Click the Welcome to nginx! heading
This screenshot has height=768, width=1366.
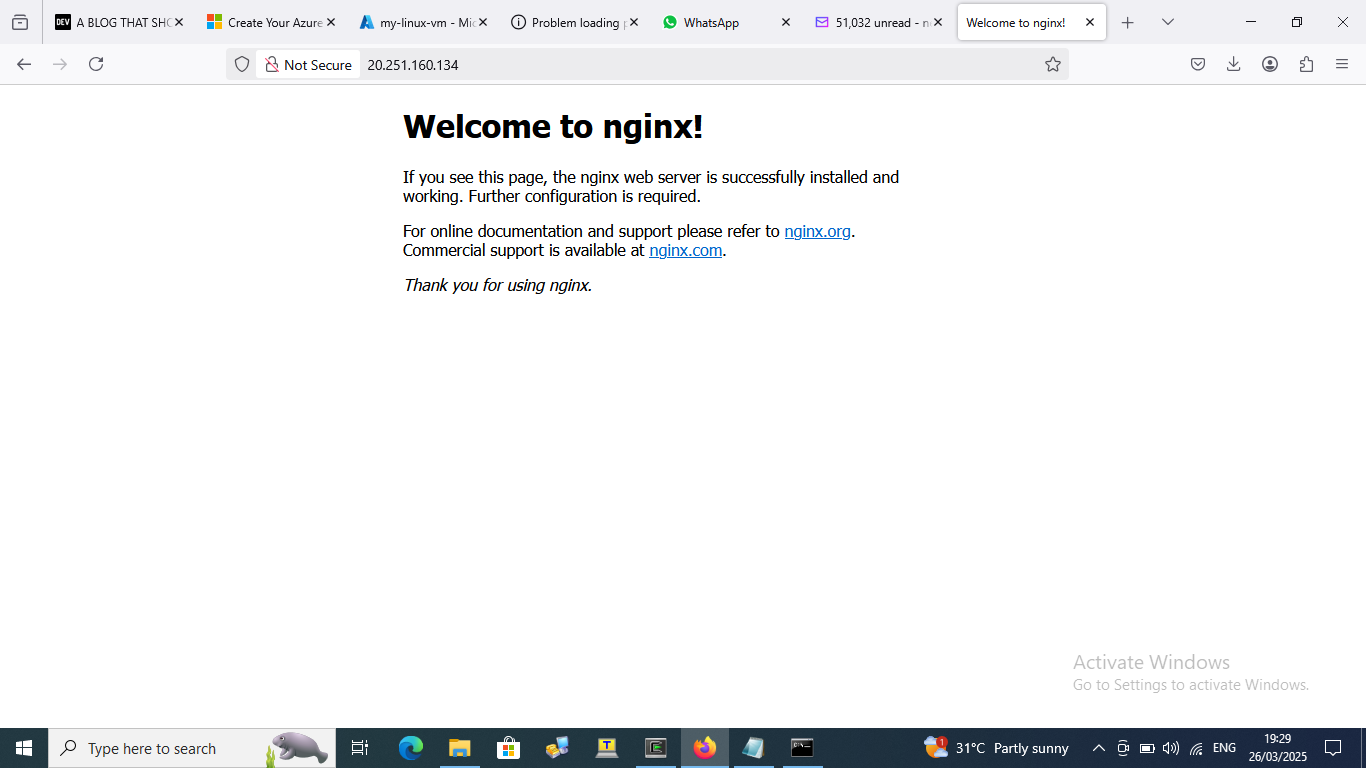pos(553,127)
